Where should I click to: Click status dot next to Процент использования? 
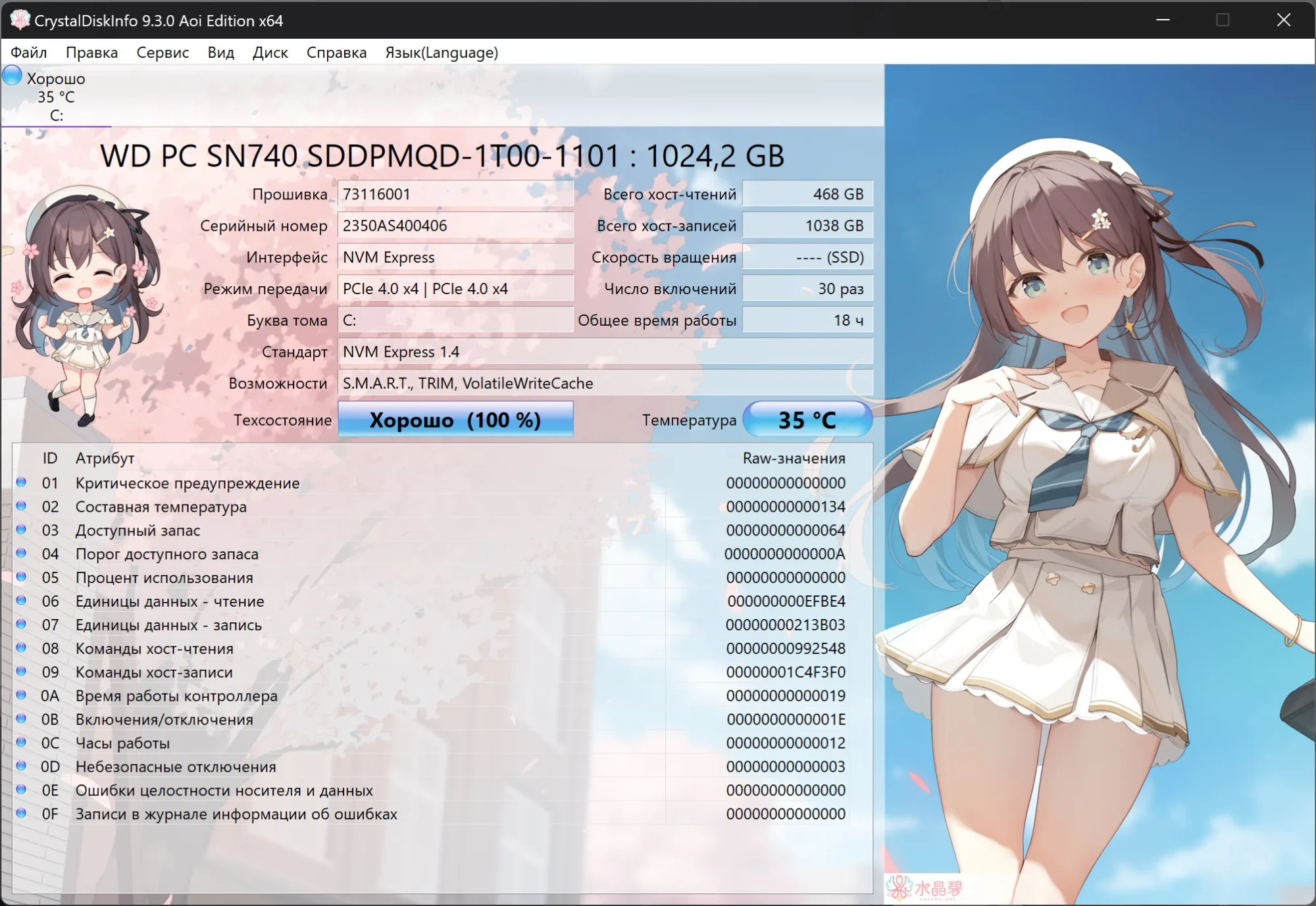(x=22, y=577)
